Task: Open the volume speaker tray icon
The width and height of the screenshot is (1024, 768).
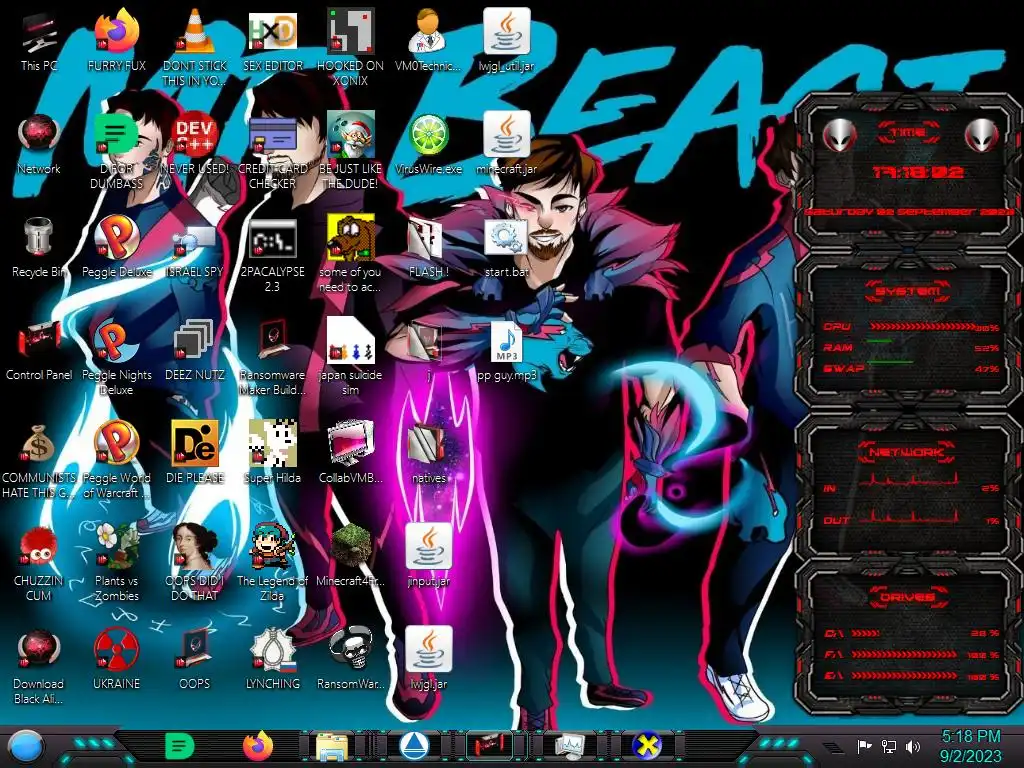Action: click(912, 746)
